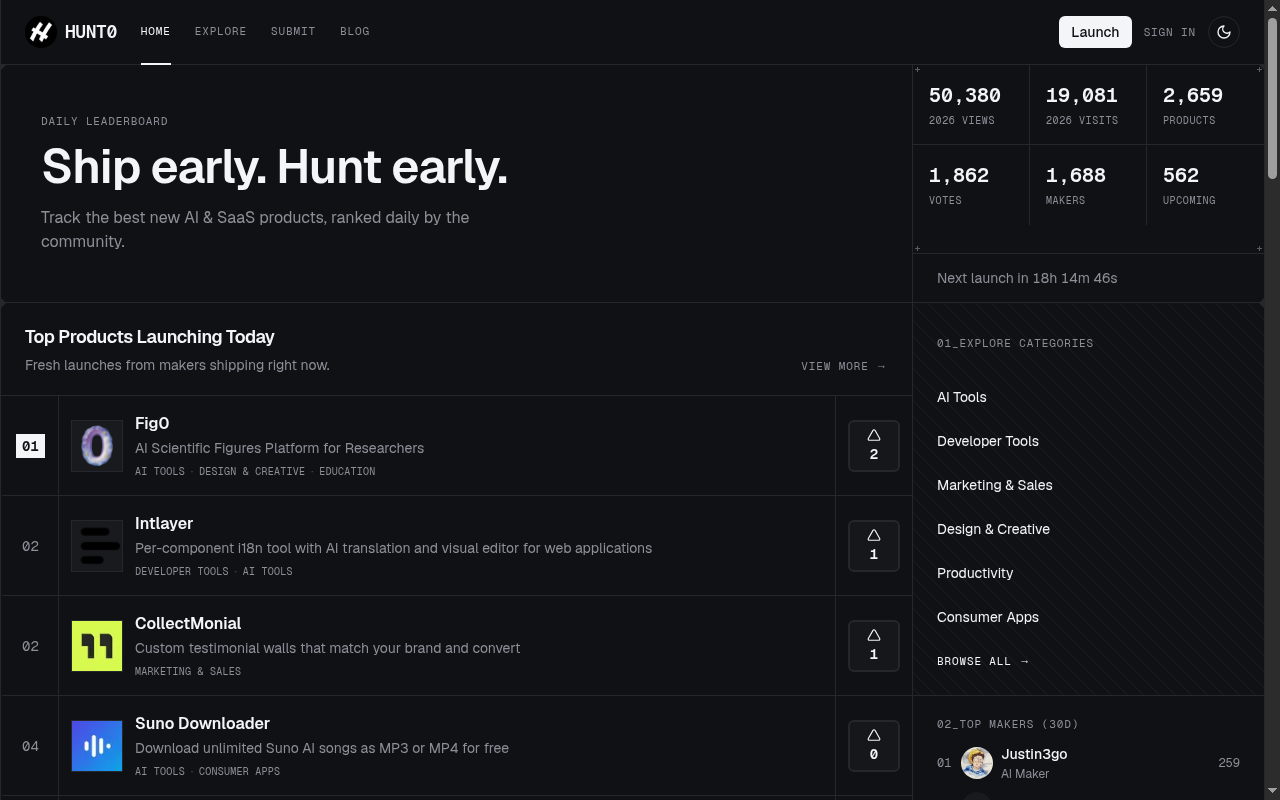The height and width of the screenshot is (800, 1280).
Task: Open Consumer Apps category
Action: coord(988,617)
